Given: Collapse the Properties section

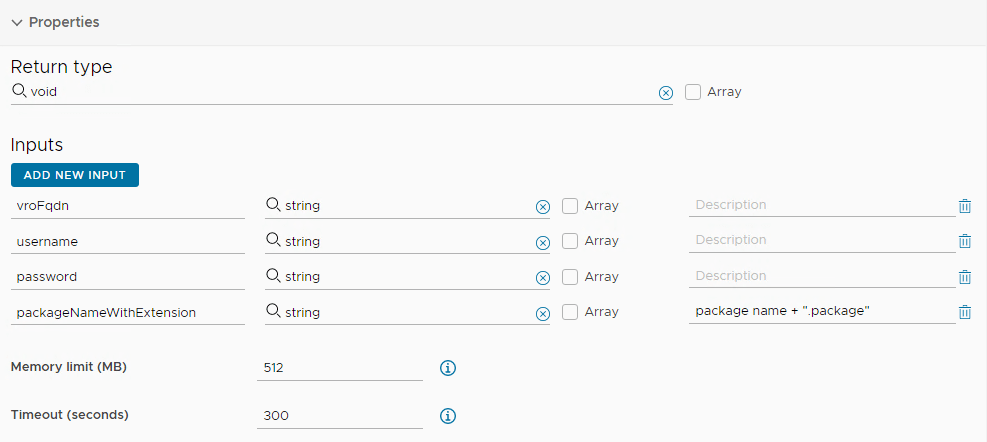Looking at the screenshot, I should coord(17,22).
